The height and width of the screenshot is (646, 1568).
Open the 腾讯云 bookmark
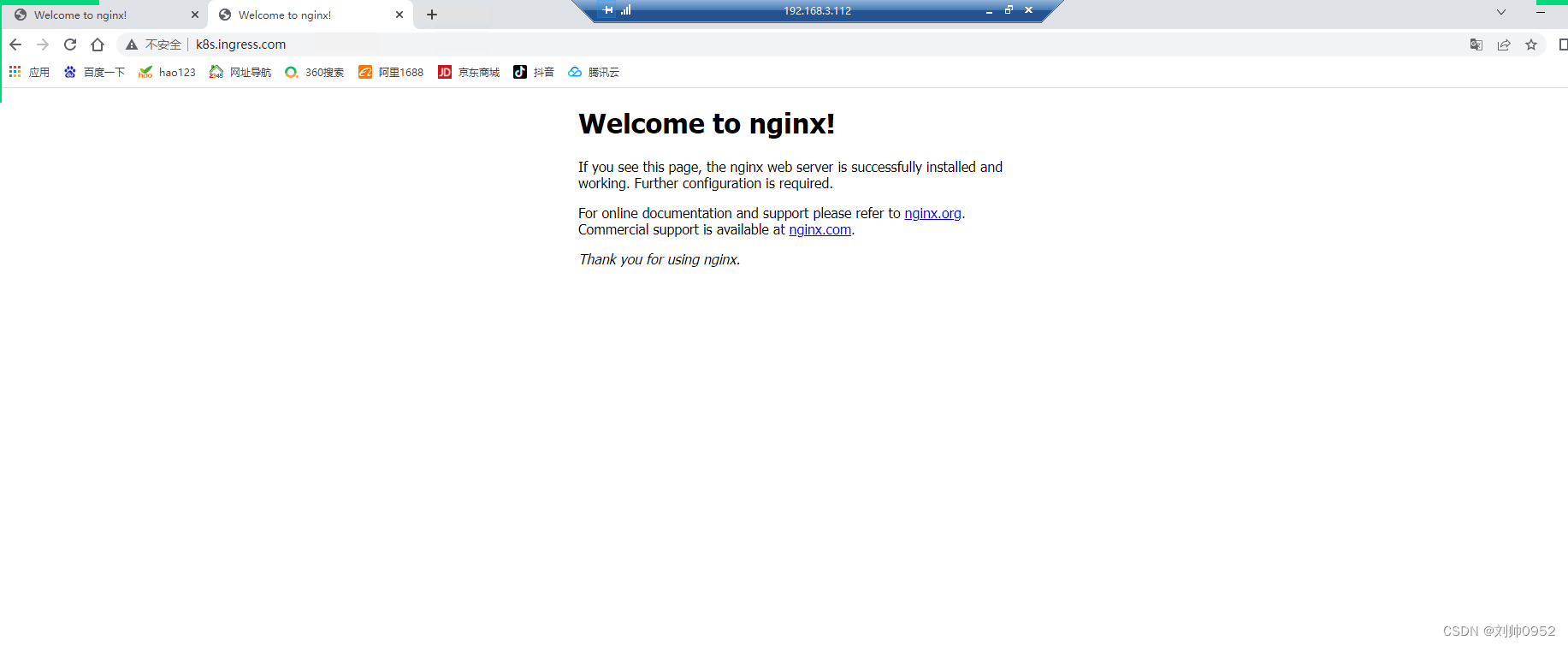point(594,73)
